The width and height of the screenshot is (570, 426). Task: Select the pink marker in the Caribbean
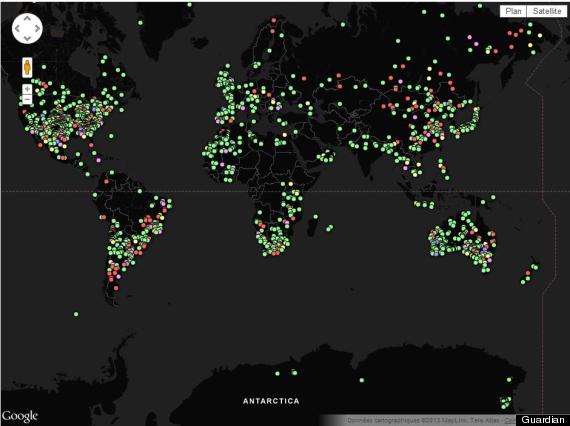click(99, 160)
